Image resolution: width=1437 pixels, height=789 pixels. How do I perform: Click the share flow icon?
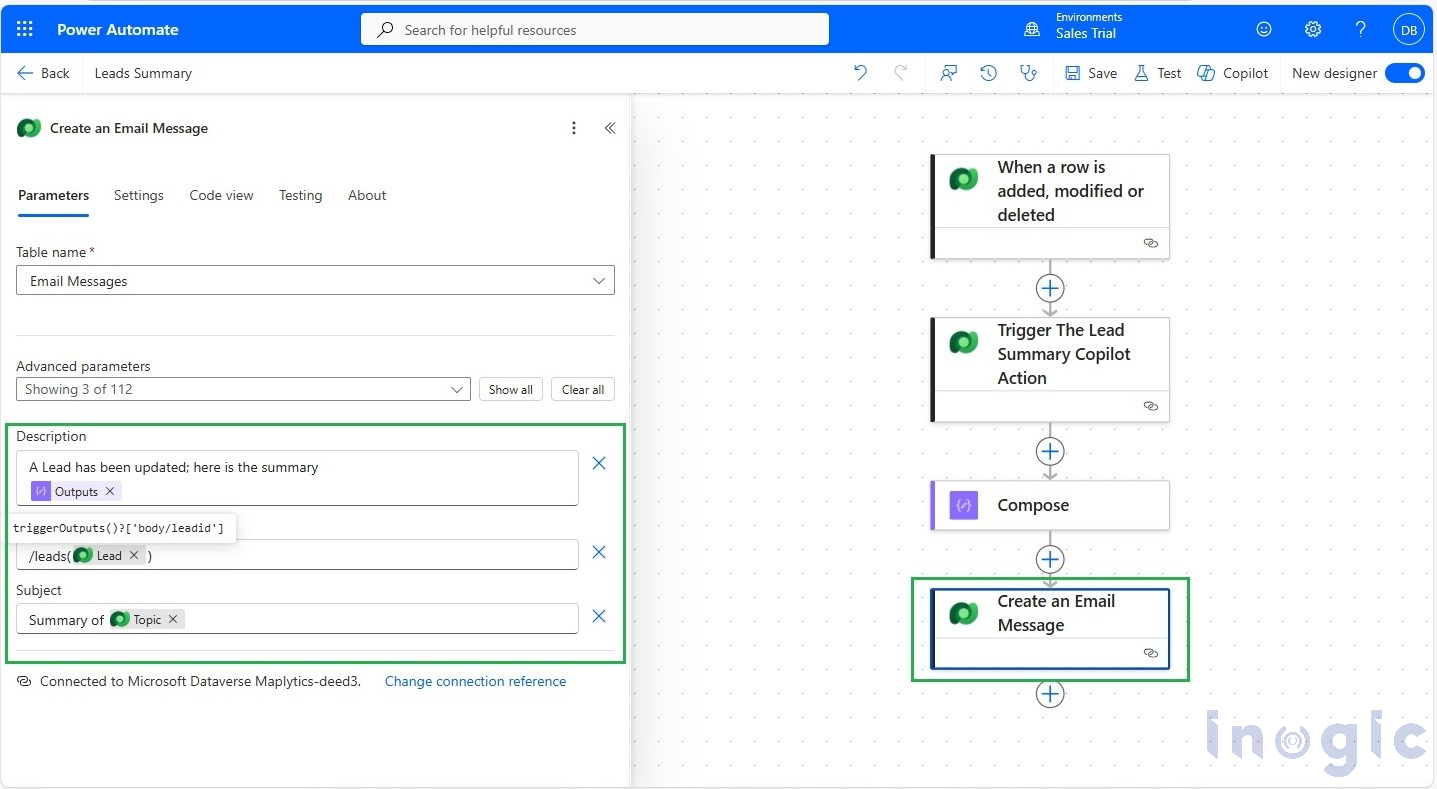[948, 73]
